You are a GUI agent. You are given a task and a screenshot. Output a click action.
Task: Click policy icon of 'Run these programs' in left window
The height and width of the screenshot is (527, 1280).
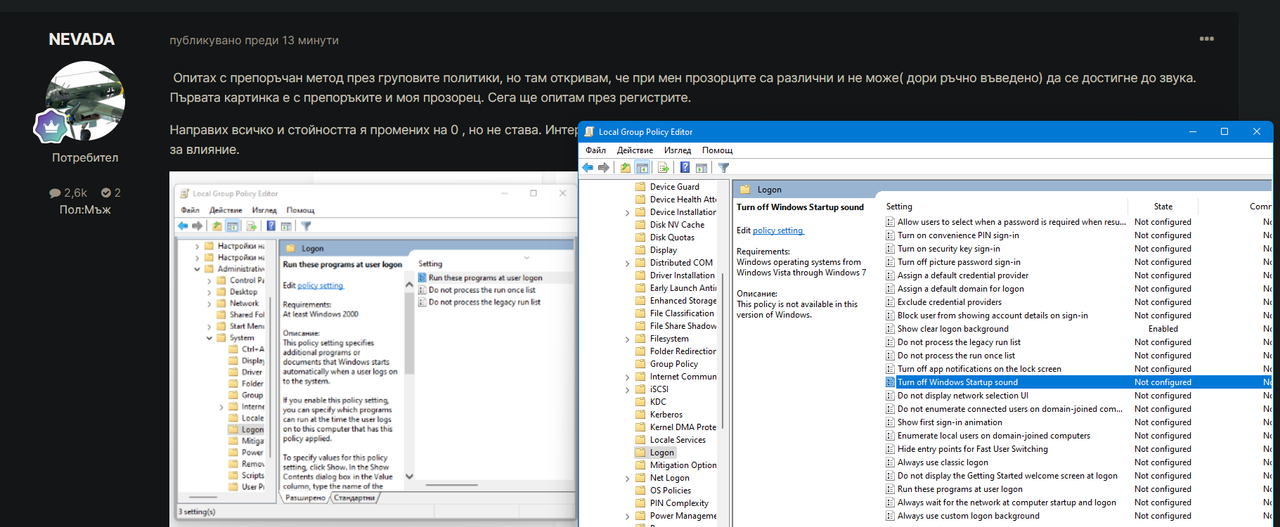(x=422, y=278)
